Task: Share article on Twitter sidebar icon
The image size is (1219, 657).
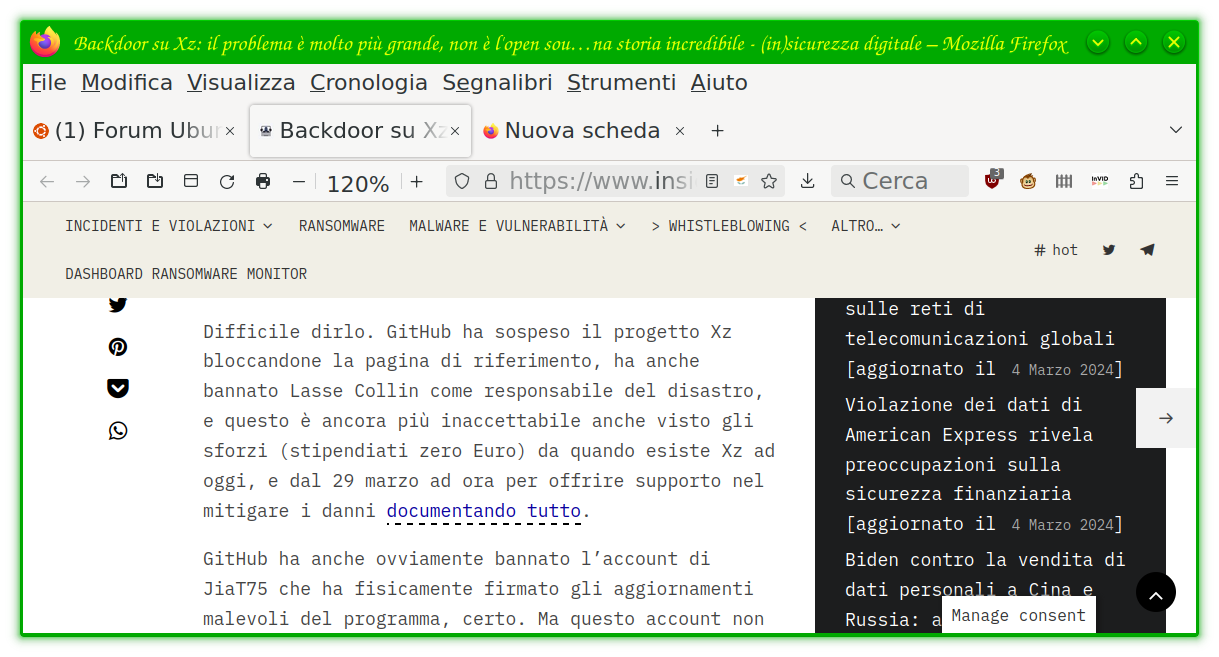Action: coord(118,305)
